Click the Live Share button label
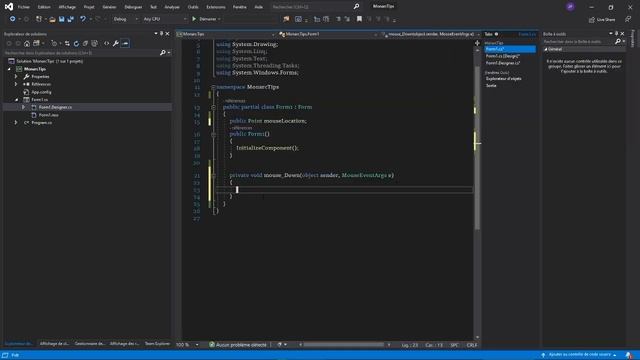 coord(606,20)
